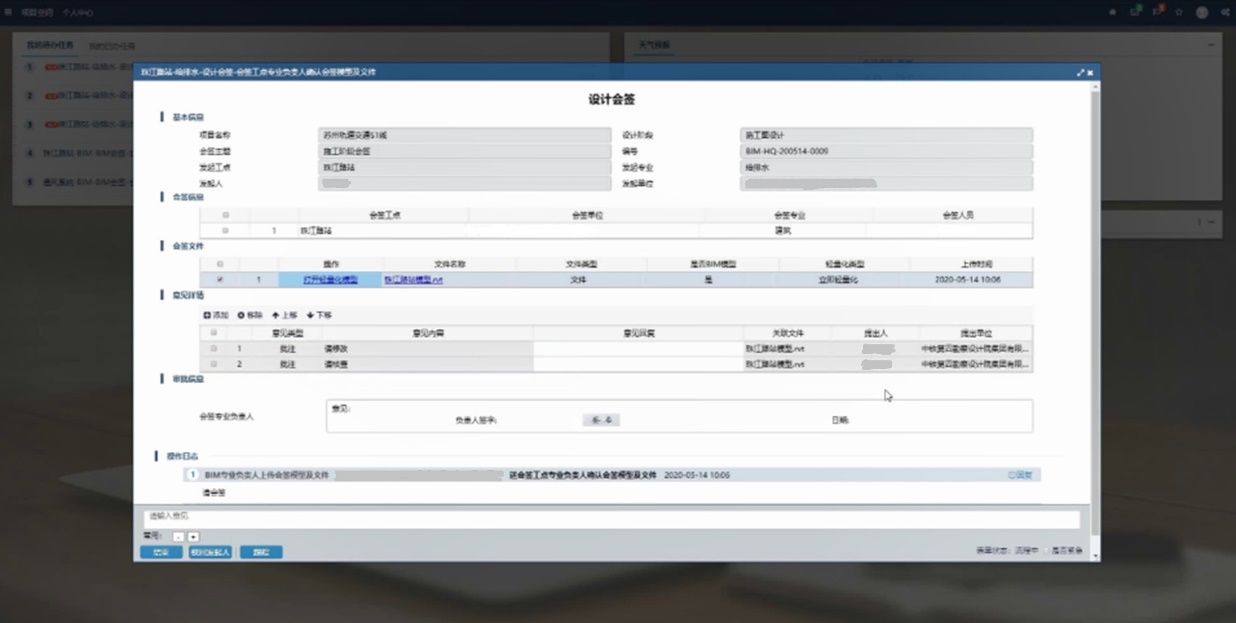Toggle the 是否紧急 checkbox at dialog bottom
The image size is (1236, 623).
pyautogui.click(x=1047, y=551)
